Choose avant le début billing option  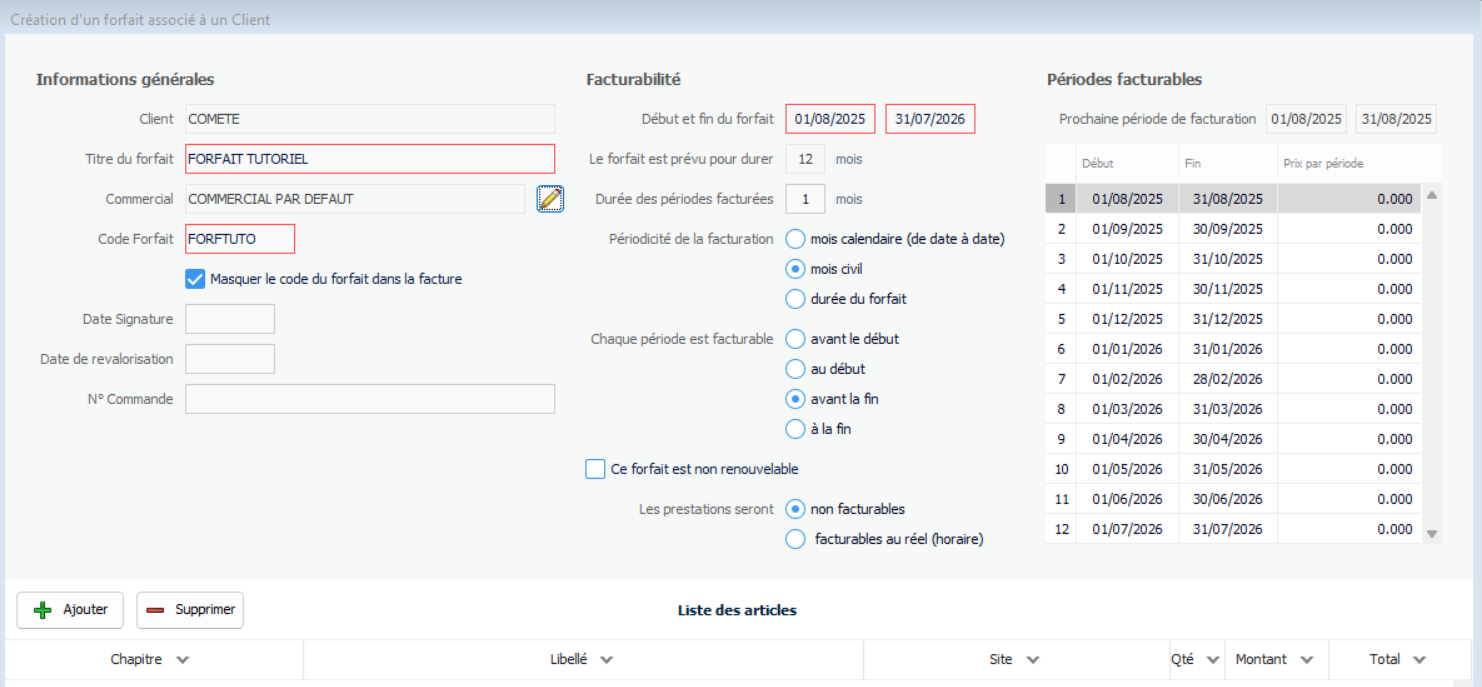(796, 339)
